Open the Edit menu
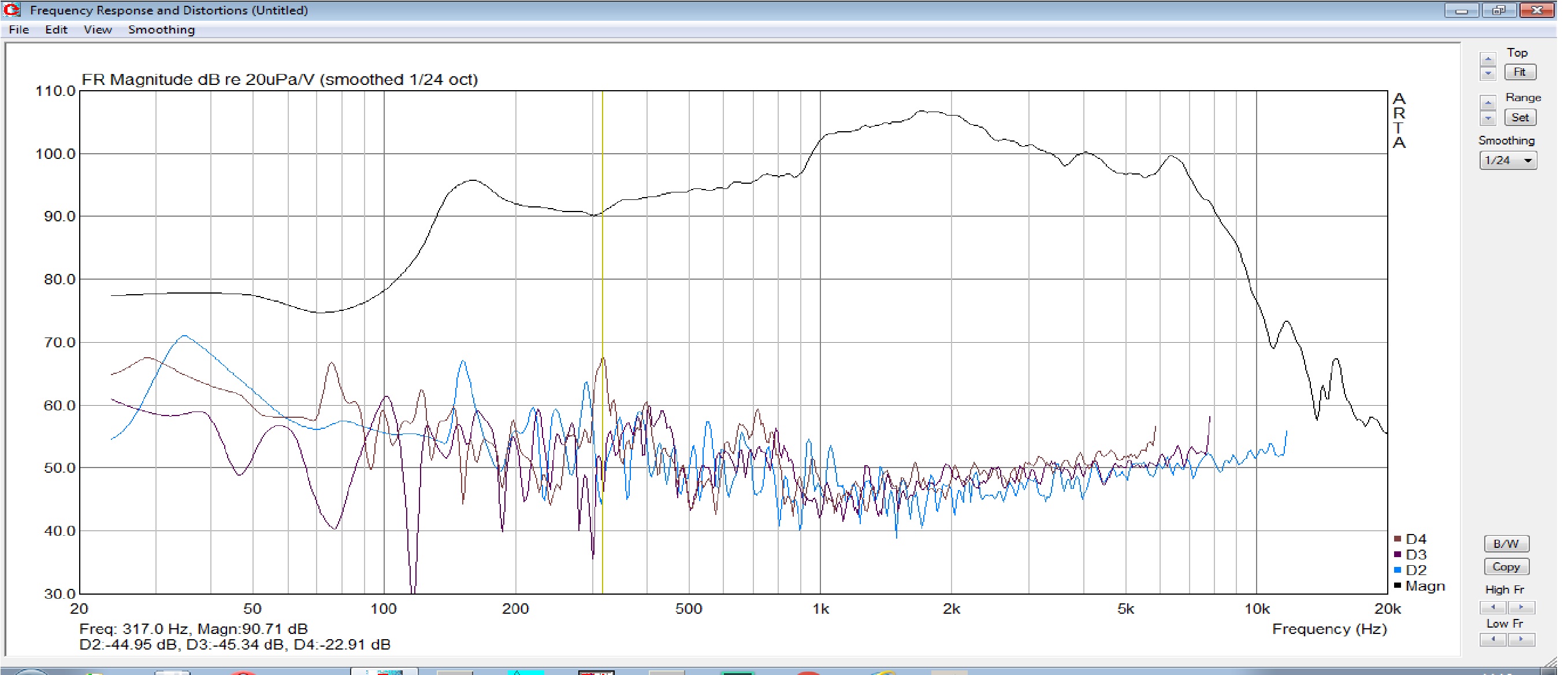This screenshot has height=675, width=1568. coord(56,30)
